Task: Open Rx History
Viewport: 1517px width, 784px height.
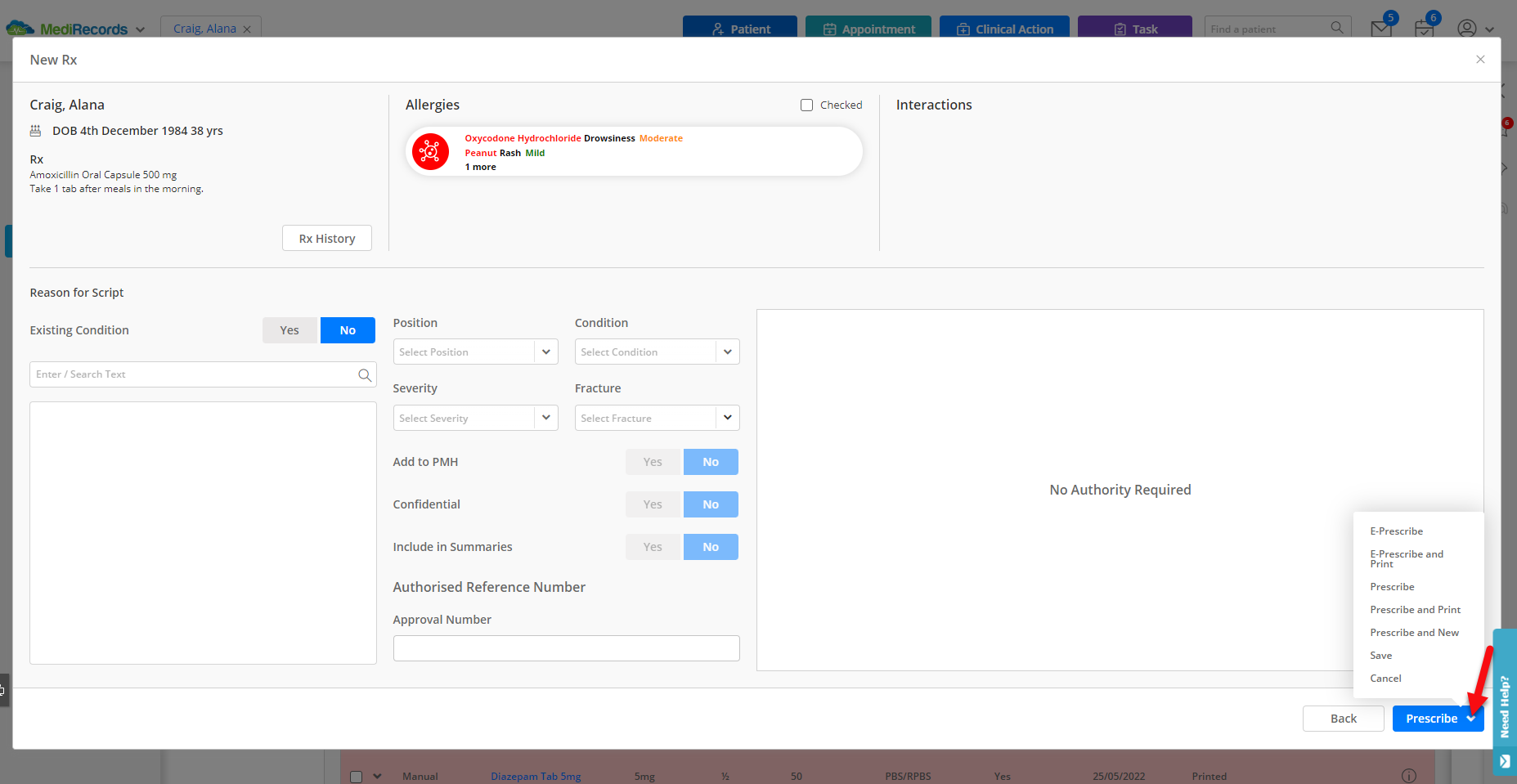Action: pos(326,239)
